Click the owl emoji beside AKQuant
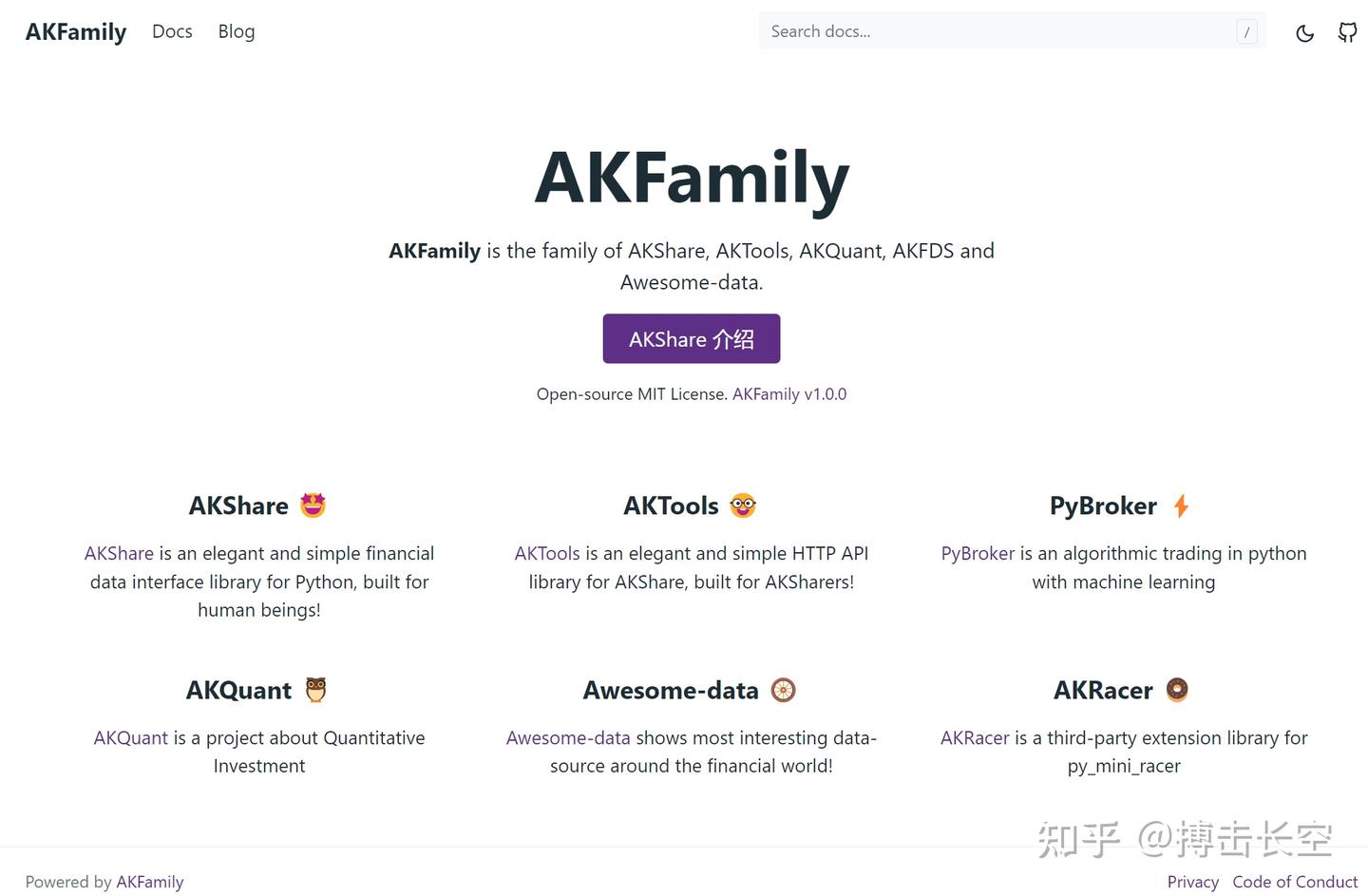This screenshot has height=896, width=1368. point(314,690)
